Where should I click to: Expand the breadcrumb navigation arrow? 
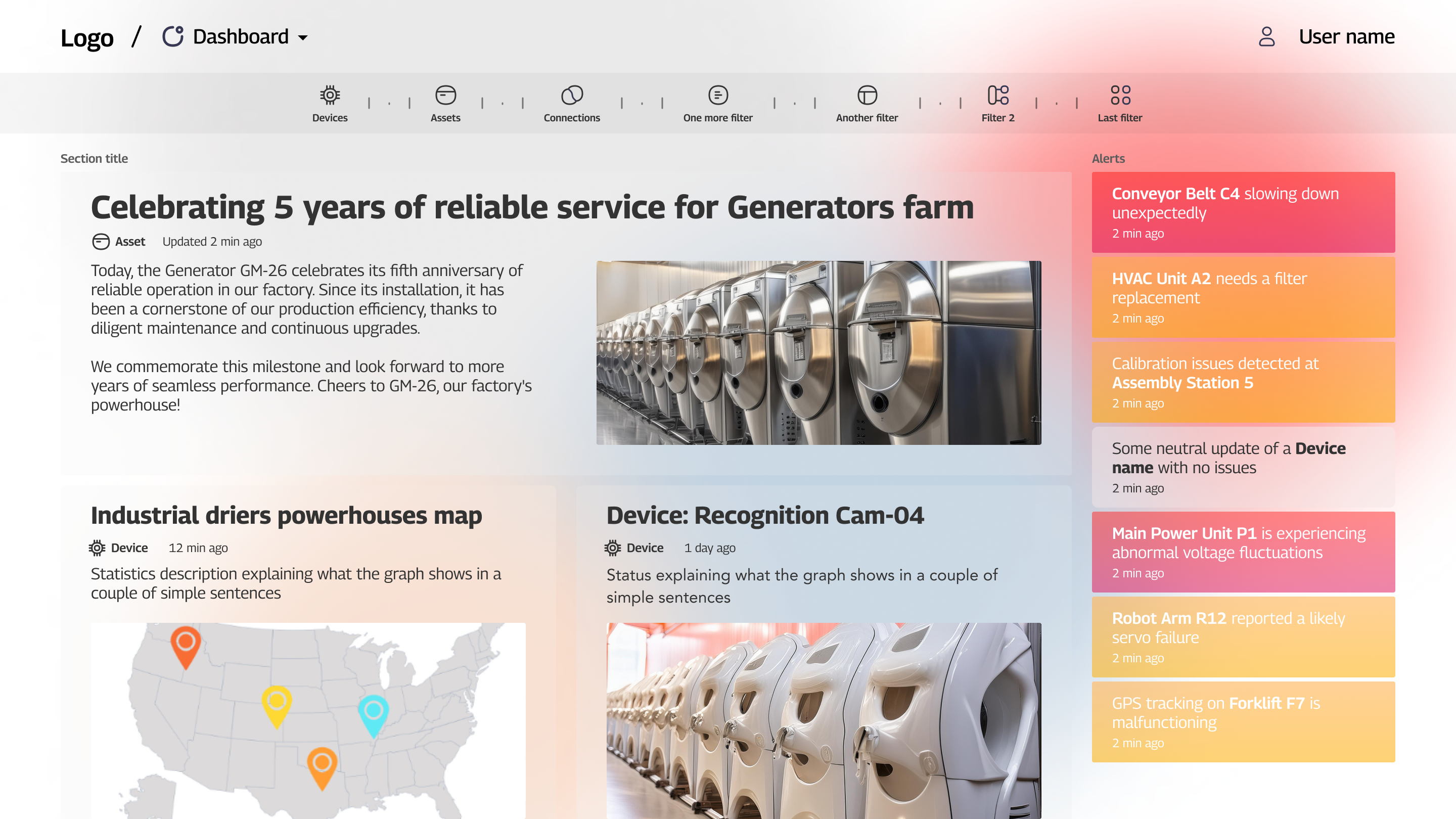point(303,38)
